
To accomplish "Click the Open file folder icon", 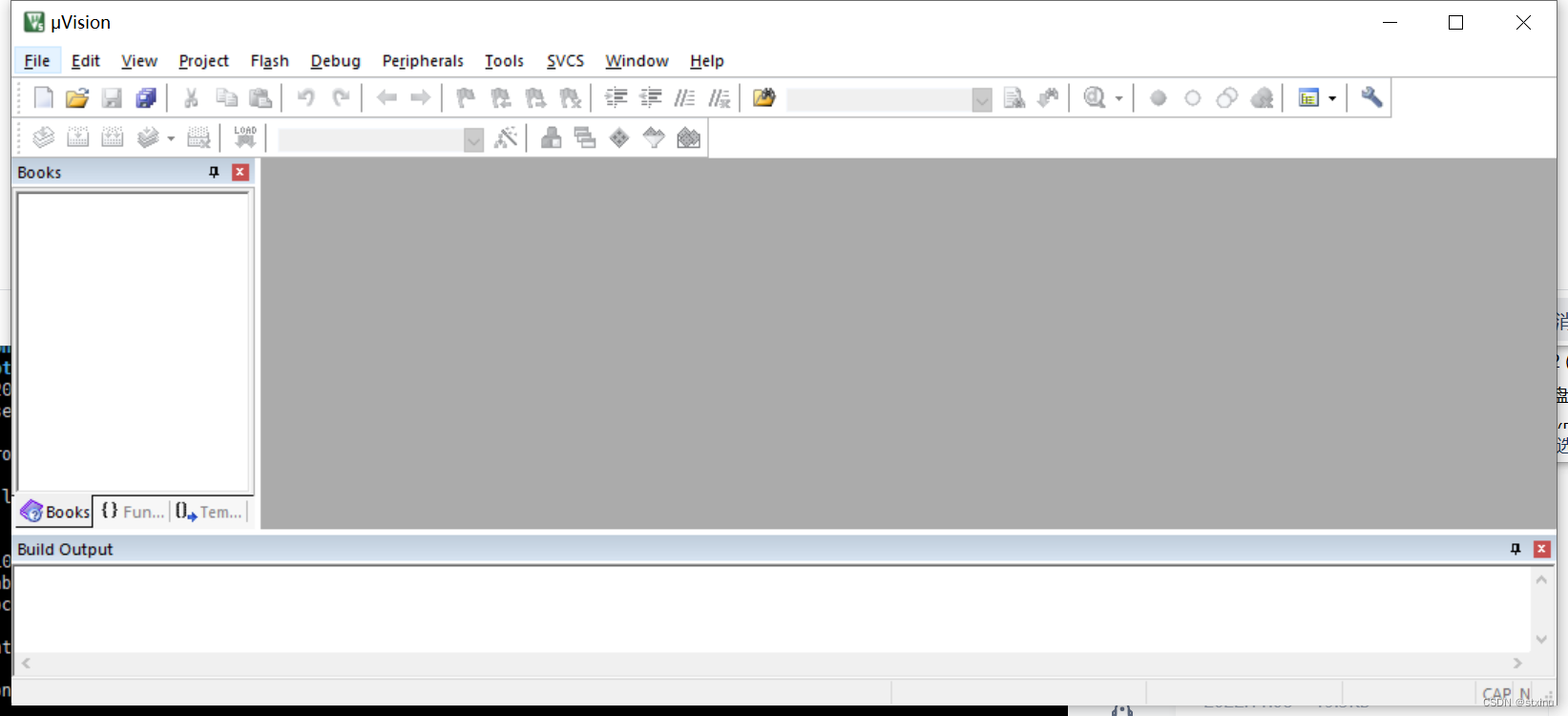I will point(77,98).
